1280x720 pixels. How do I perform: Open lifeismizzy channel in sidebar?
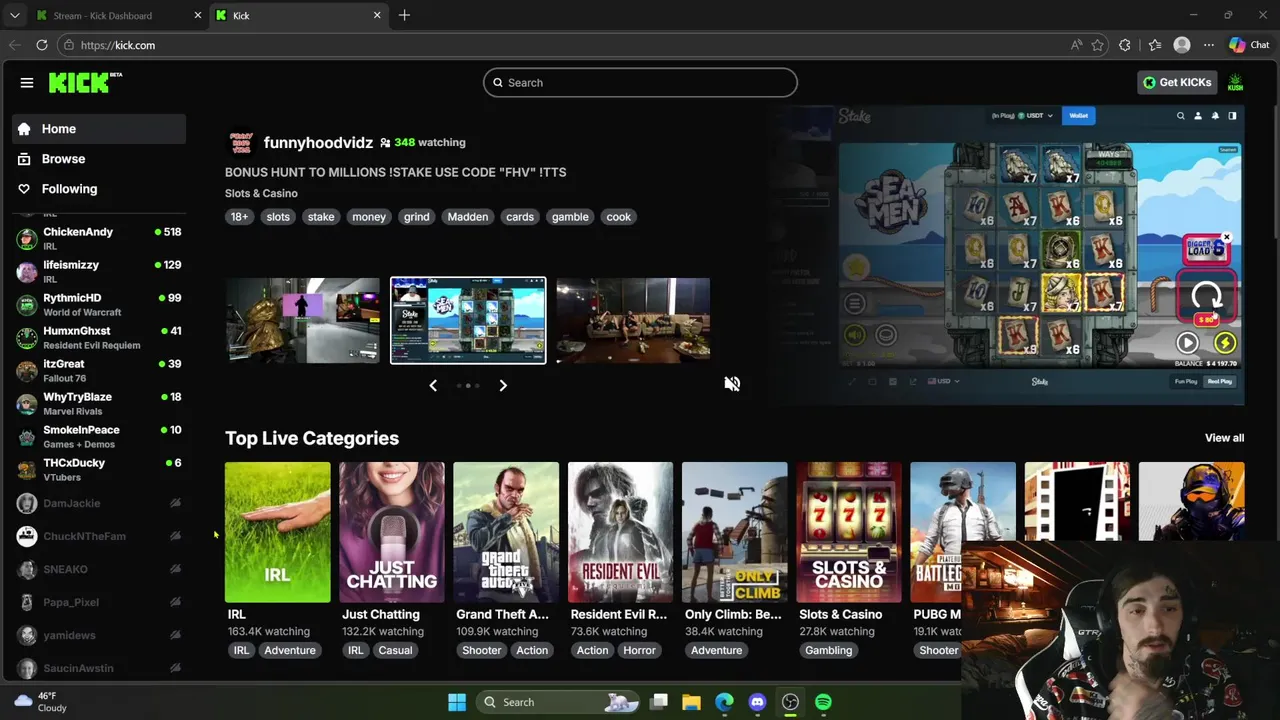click(98, 272)
